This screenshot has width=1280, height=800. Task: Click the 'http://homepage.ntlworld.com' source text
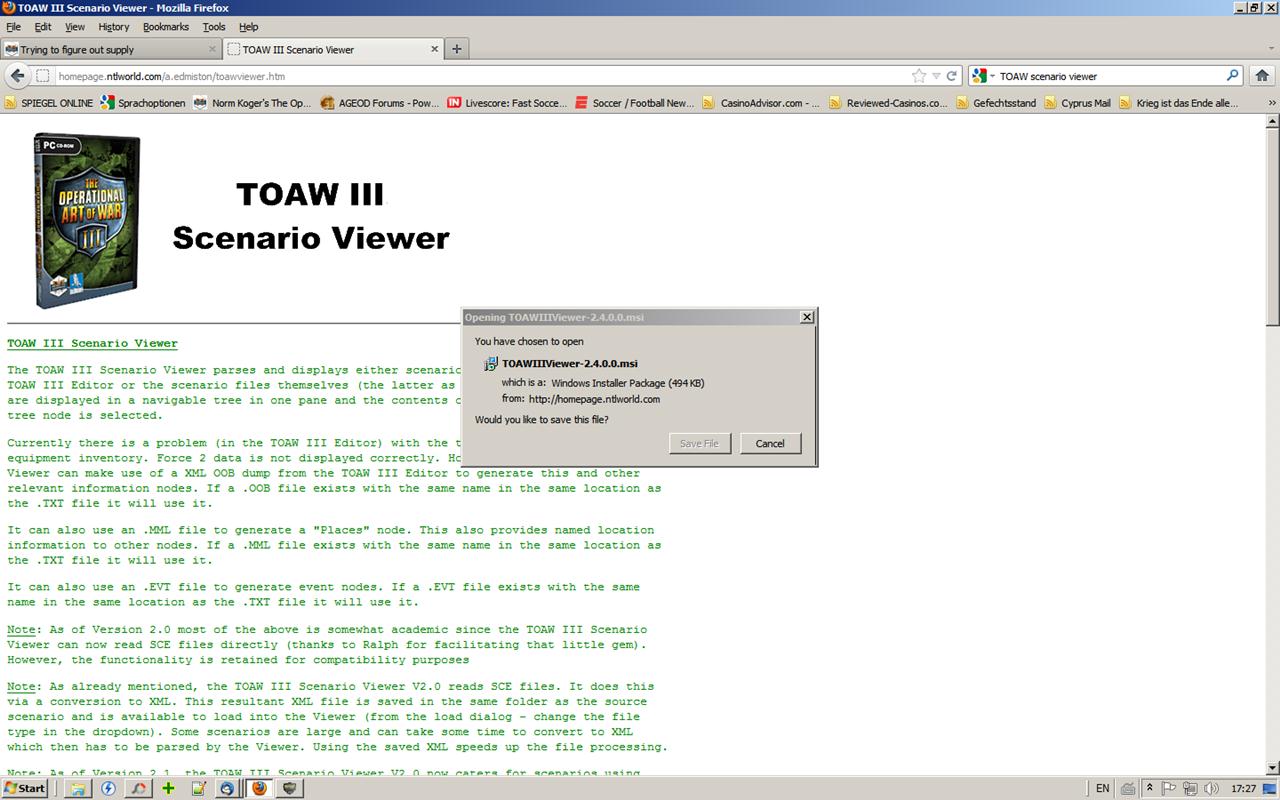coord(594,399)
